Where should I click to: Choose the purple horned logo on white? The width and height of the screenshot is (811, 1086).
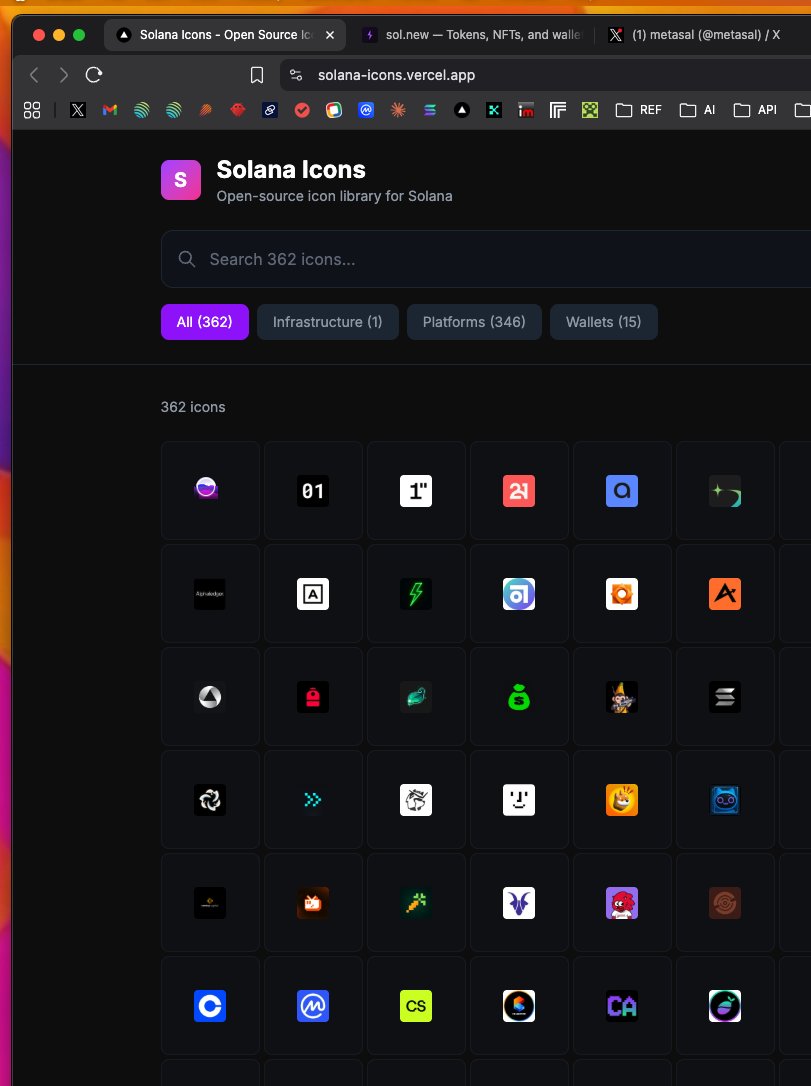click(x=519, y=902)
